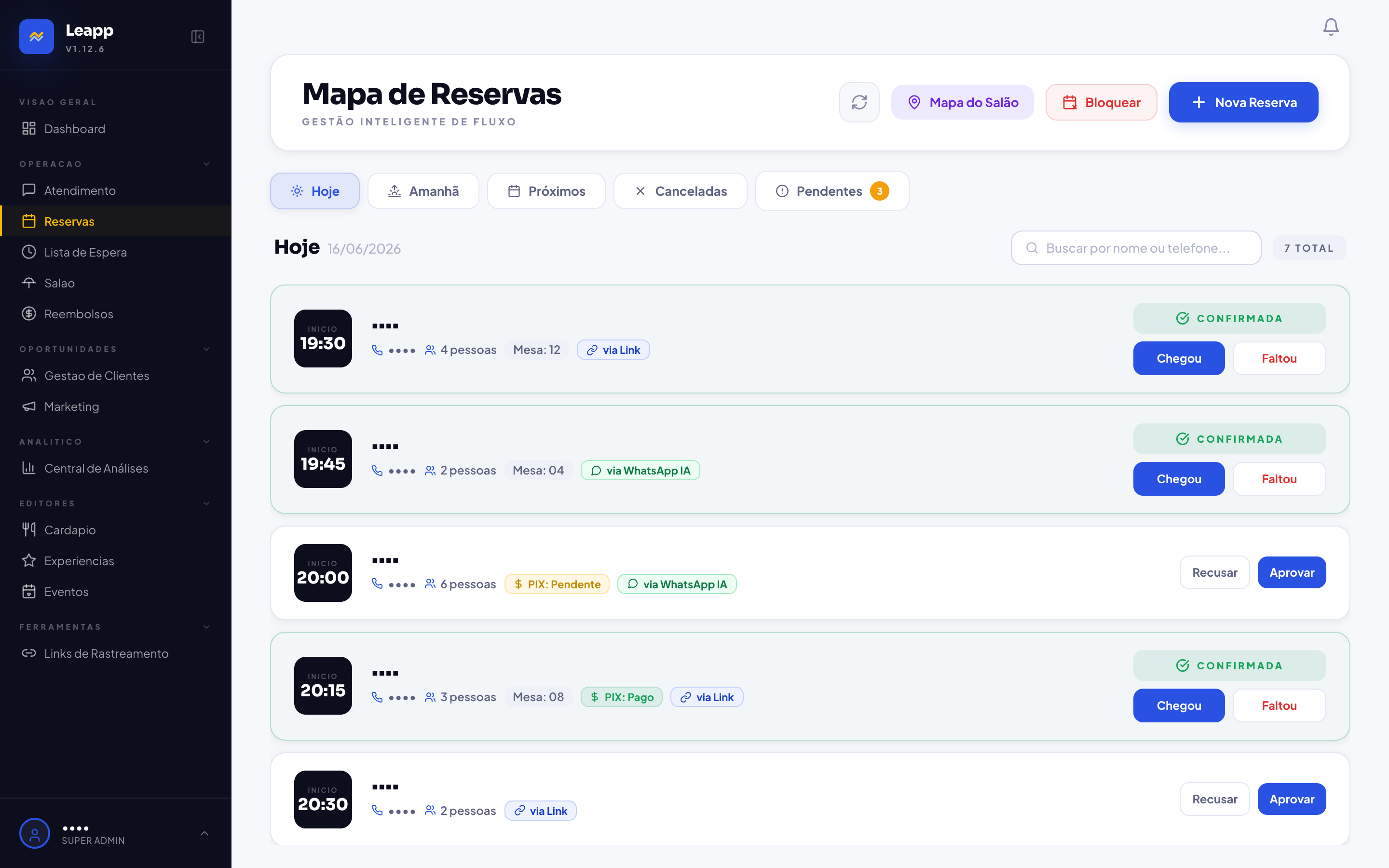
Task: Click the Super Admin avatar icon
Action: click(34, 834)
